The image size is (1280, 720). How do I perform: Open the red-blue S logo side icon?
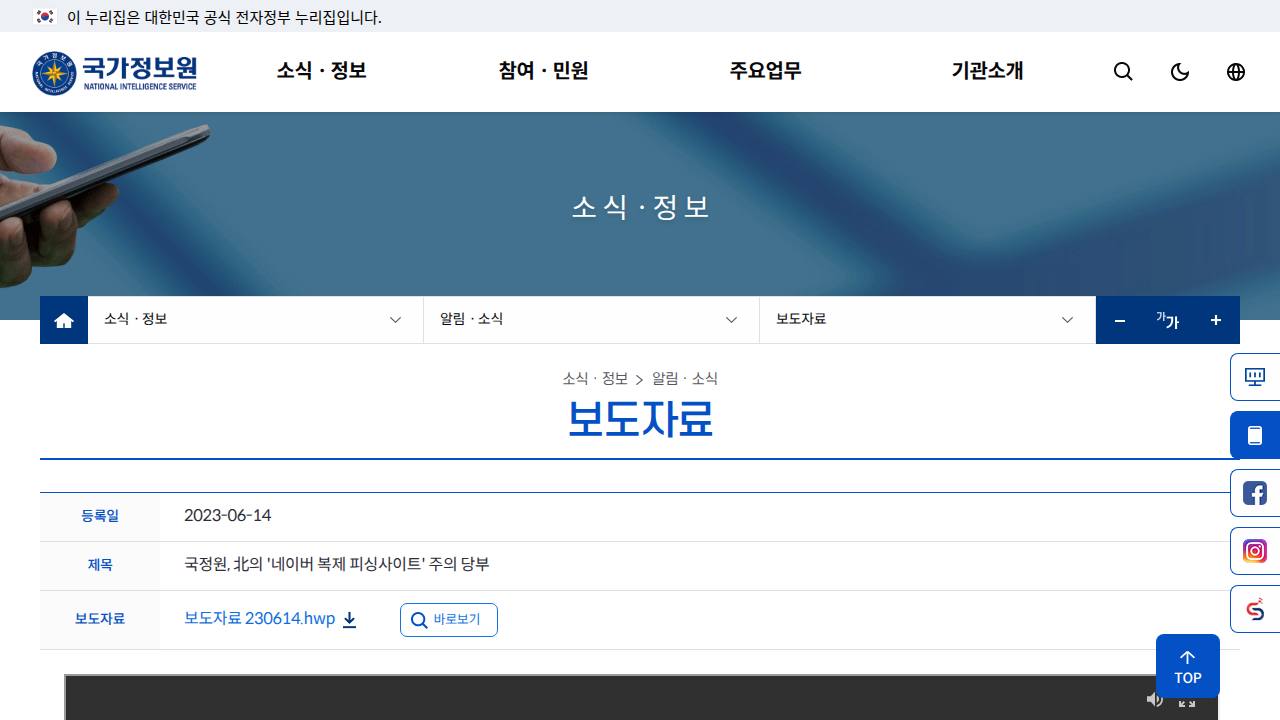[x=1255, y=609]
